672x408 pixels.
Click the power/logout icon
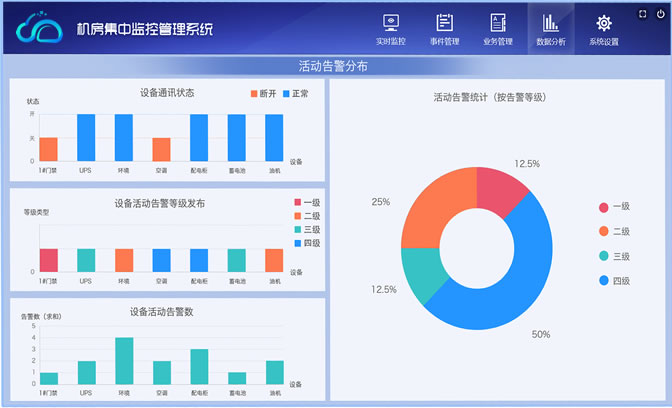point(660,14)
